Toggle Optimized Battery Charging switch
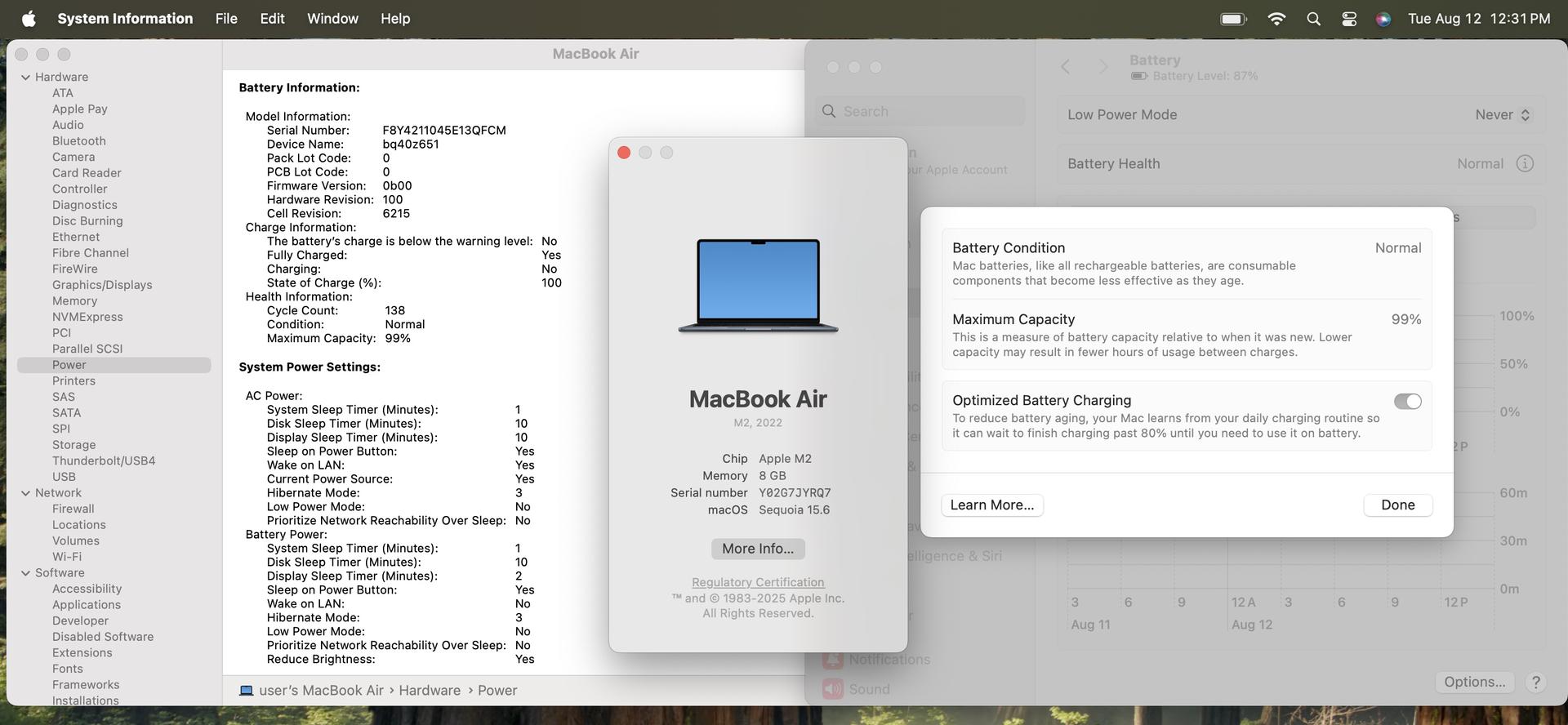The width and height of the screenshot is (1568, 725). tap(1407, 402)
